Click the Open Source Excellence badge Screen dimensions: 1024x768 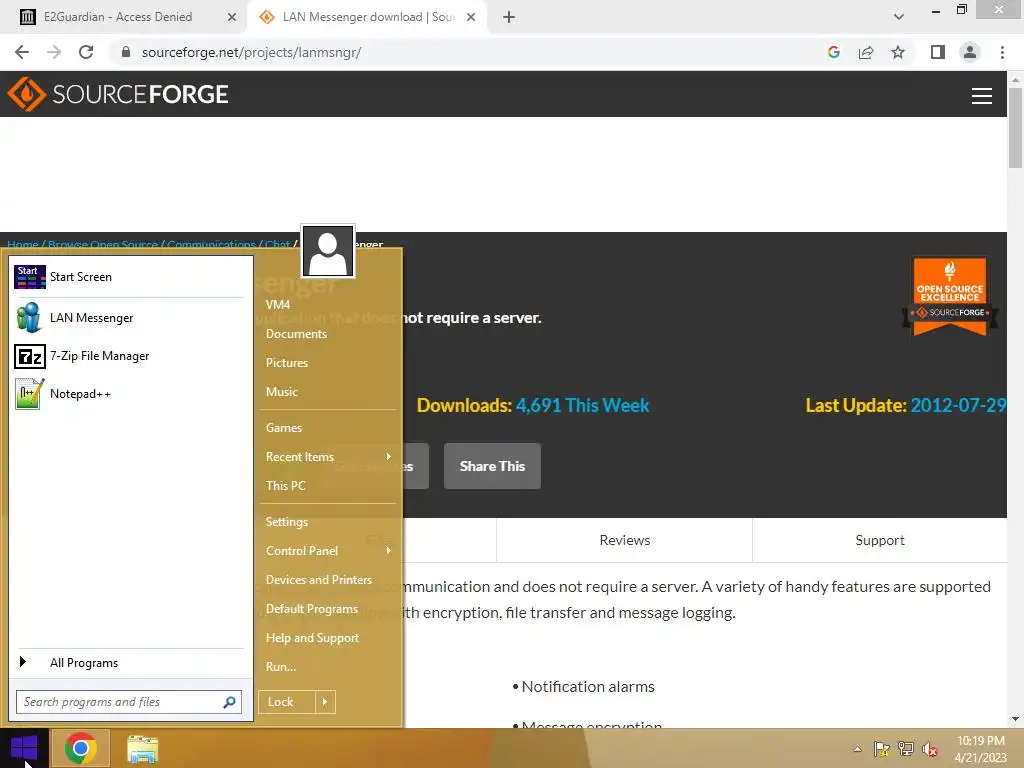click(950, 296)
